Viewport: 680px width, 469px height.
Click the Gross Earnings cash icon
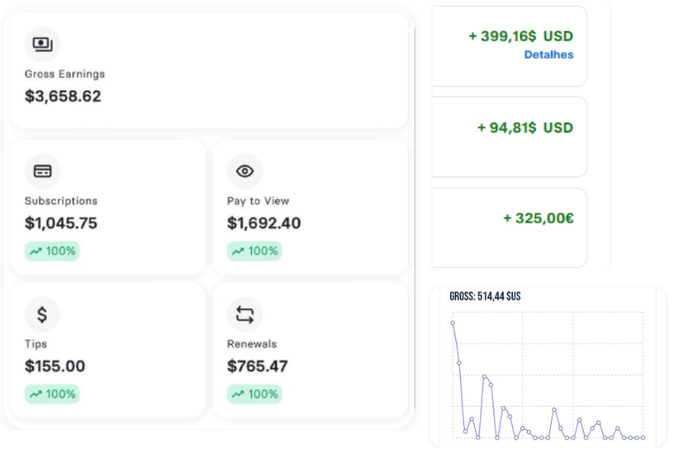tap(42, 44)
